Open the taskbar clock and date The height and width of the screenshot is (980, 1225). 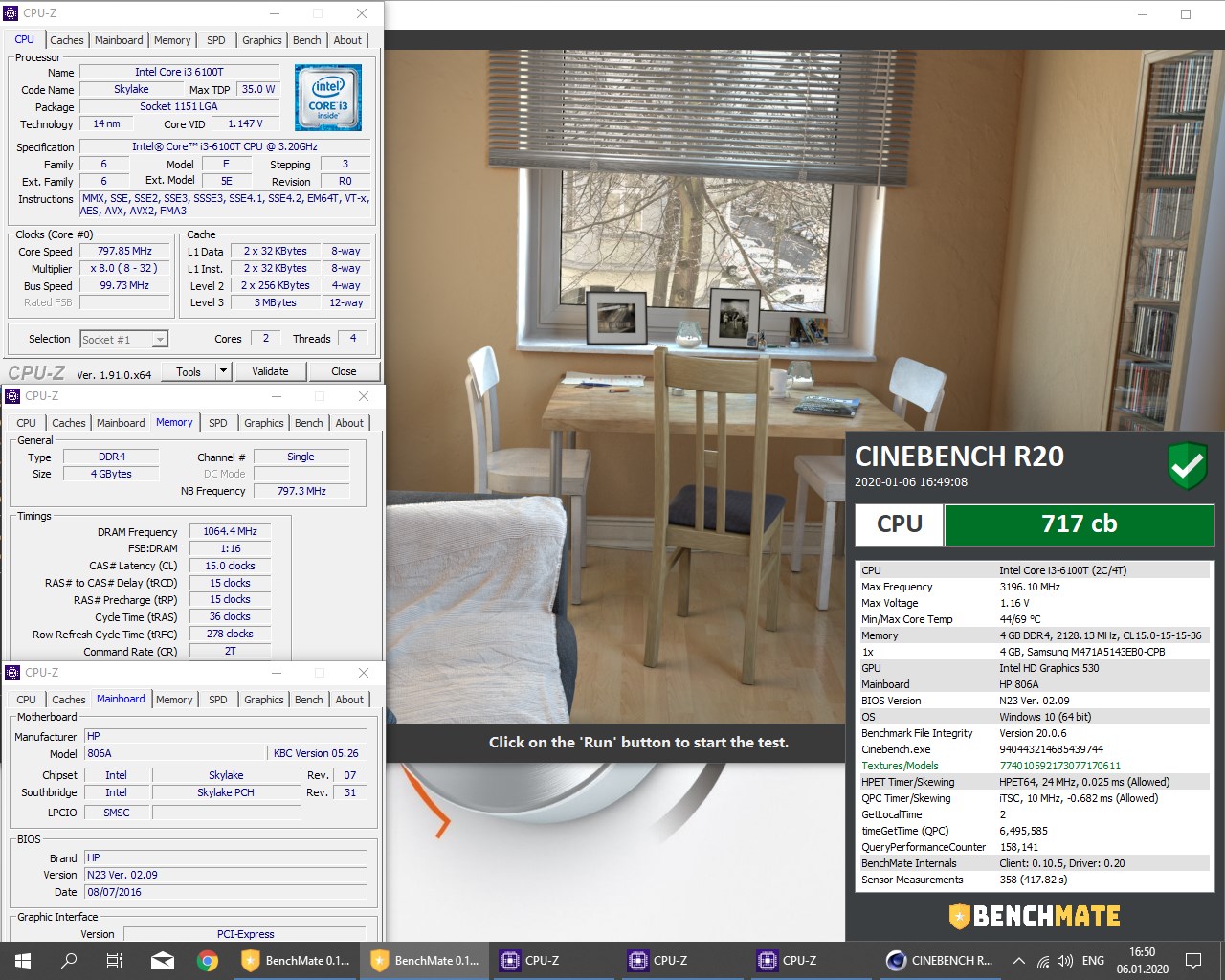[x=1142, y=961]
